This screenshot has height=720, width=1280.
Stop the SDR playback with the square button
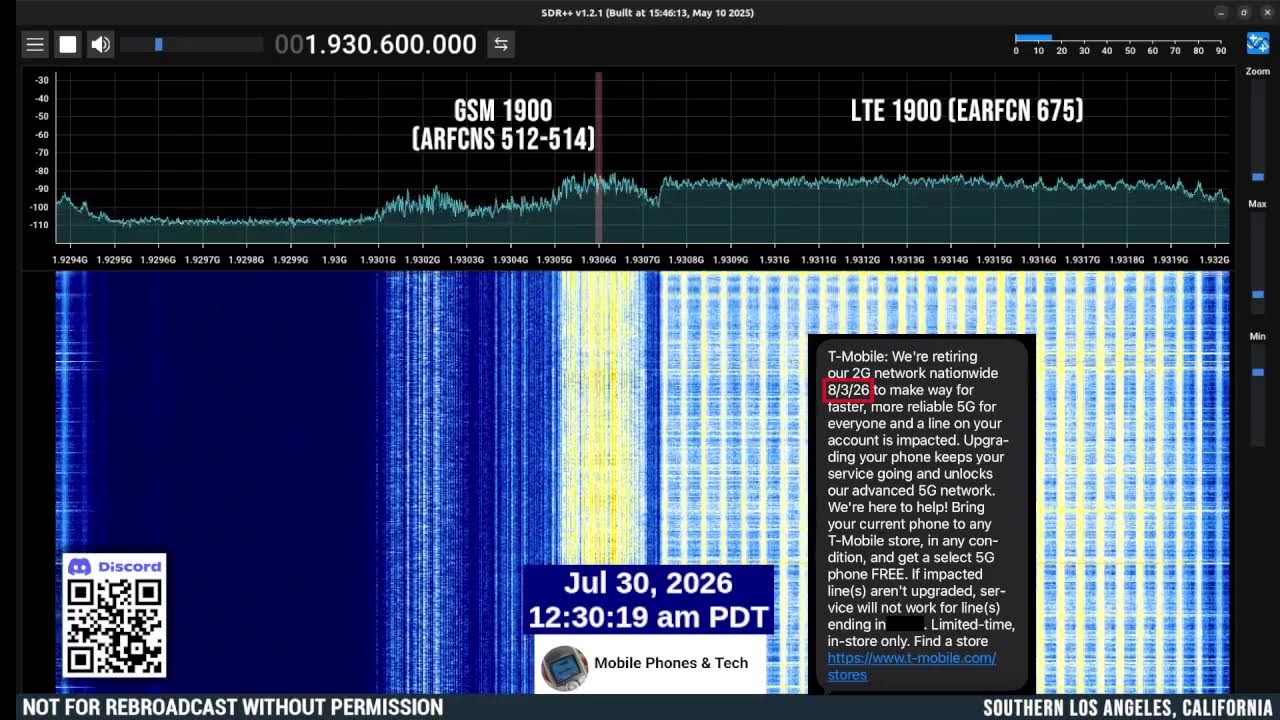(x=68, y=44)
